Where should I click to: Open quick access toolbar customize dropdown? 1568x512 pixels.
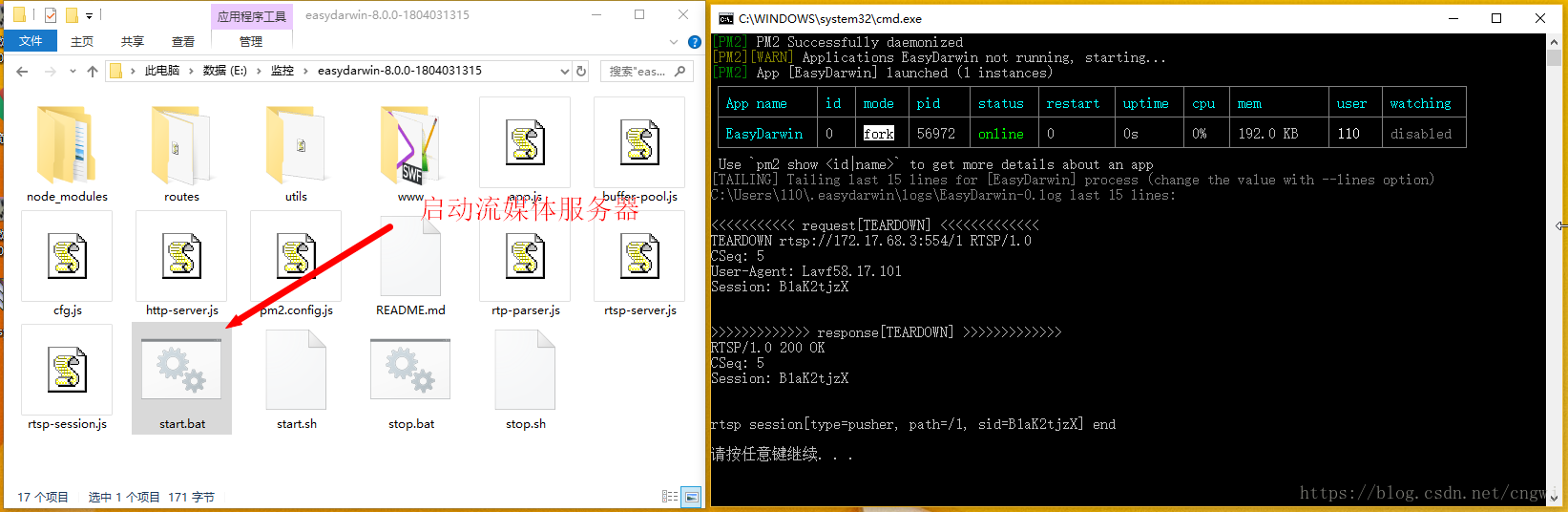coord(89,16)
